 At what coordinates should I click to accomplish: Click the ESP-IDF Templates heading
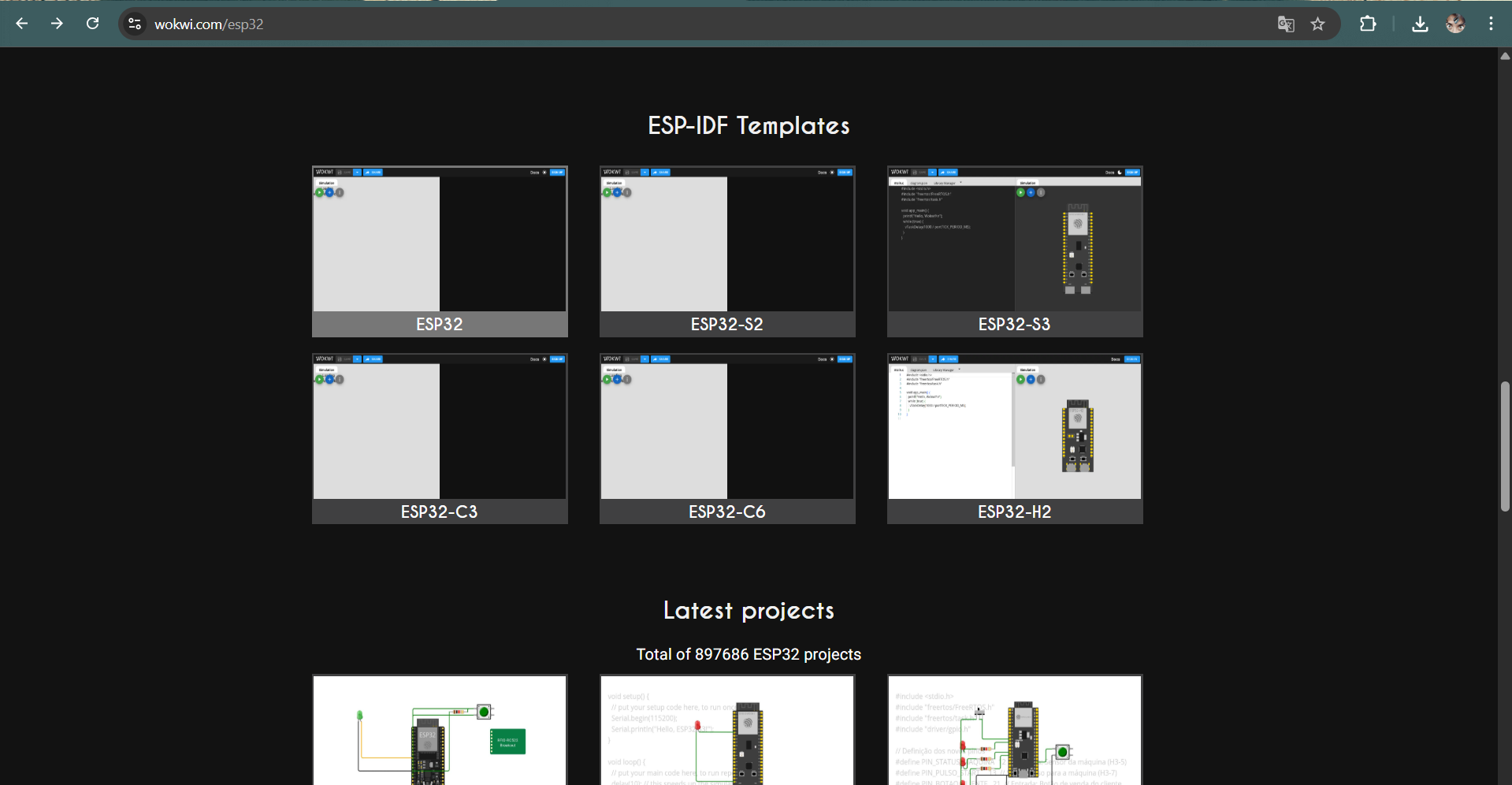tap(749, 125)
